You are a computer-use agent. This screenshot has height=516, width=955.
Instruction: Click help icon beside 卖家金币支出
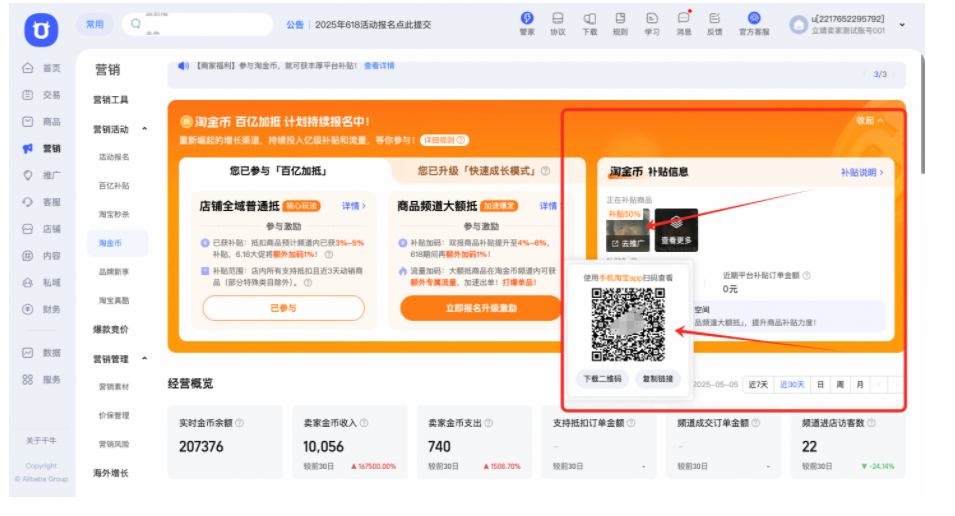488,423
